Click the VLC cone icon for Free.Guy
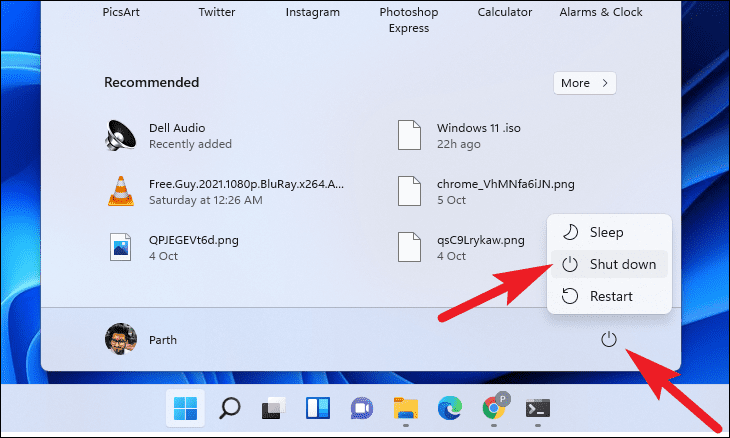The width and height of the screenshot is (730, 438). click(121, 191)
